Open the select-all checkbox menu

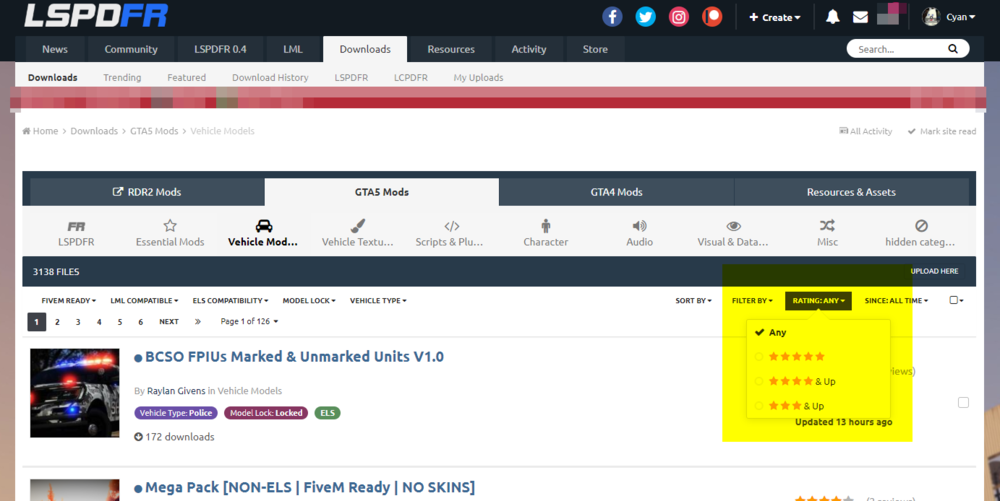click(956, 300)
